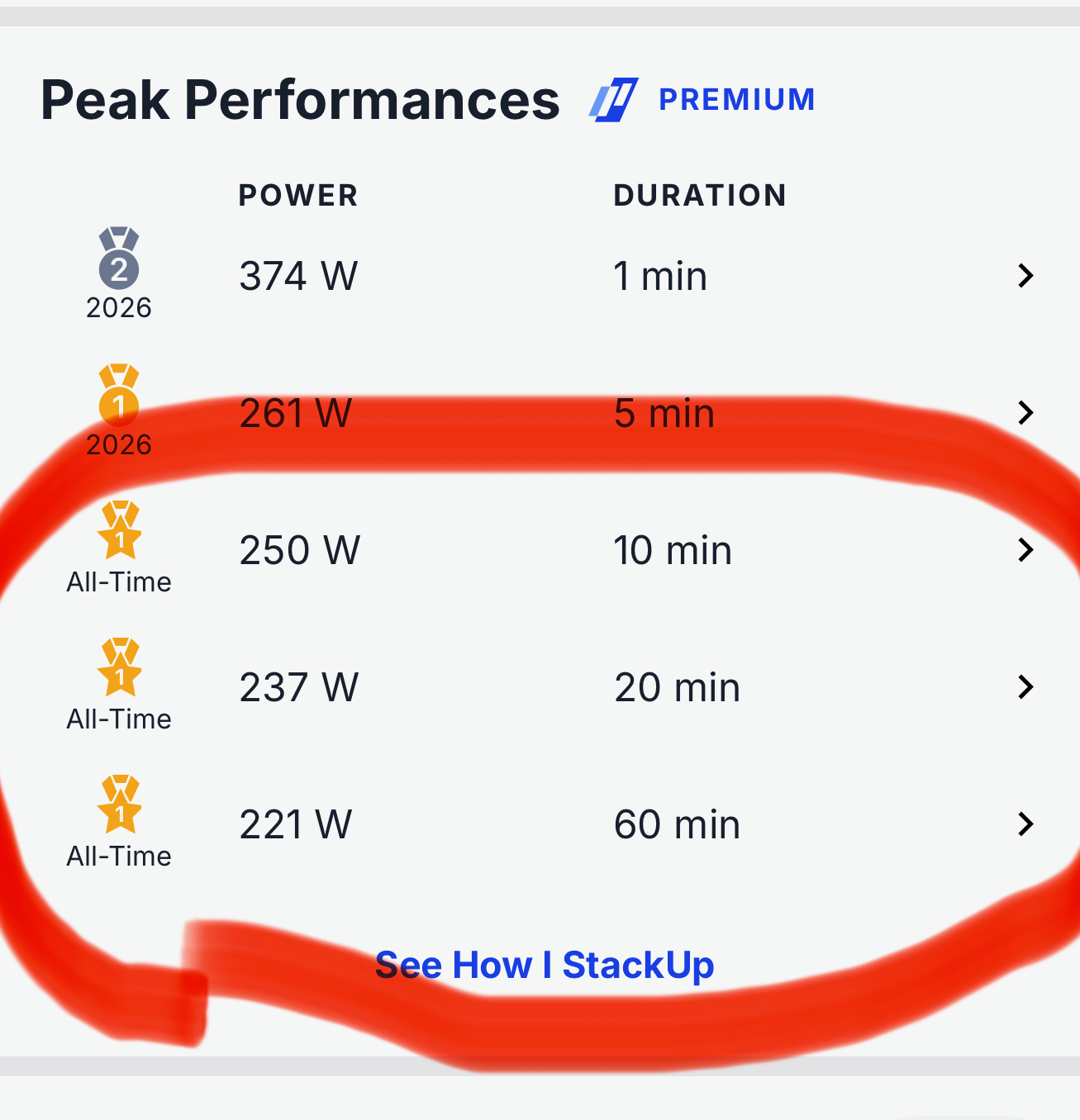Click the All-Time medal beside 250 W

pyautogui.click(x=120, y=531)
